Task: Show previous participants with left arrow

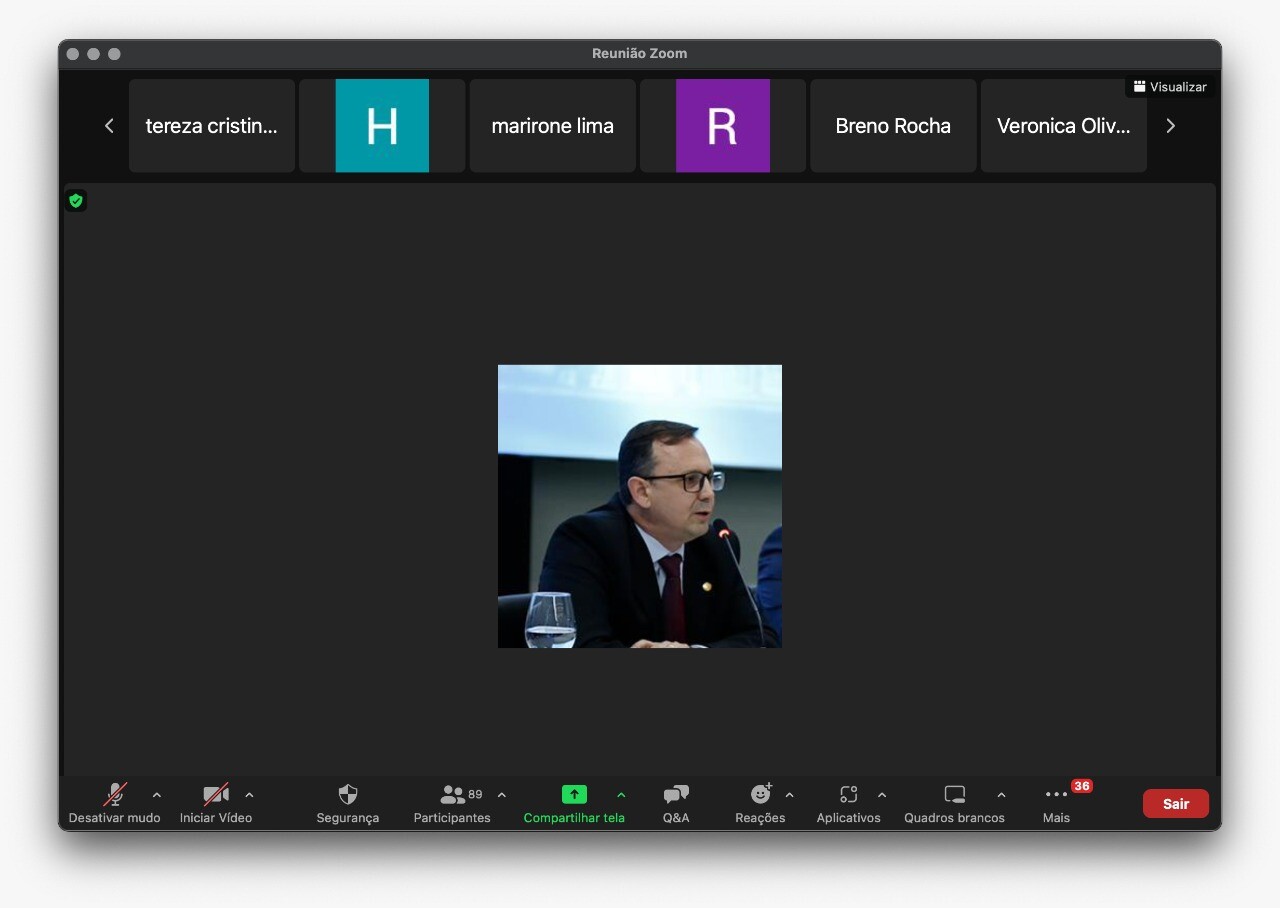Action: coord(109,126)
